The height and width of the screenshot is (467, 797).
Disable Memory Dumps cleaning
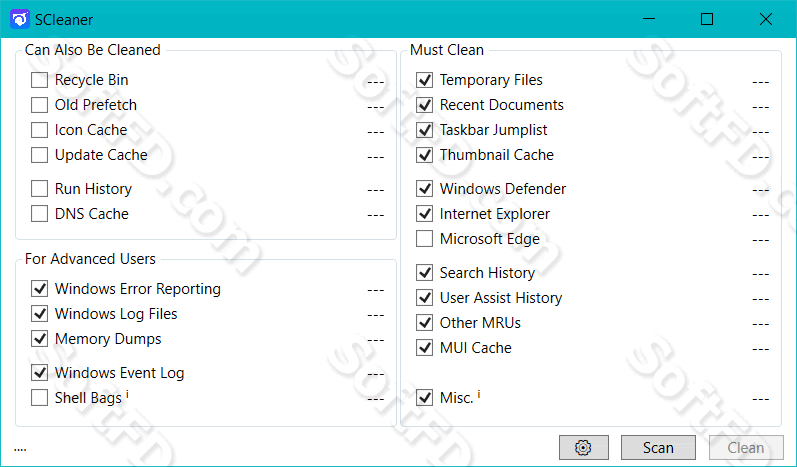40,338
